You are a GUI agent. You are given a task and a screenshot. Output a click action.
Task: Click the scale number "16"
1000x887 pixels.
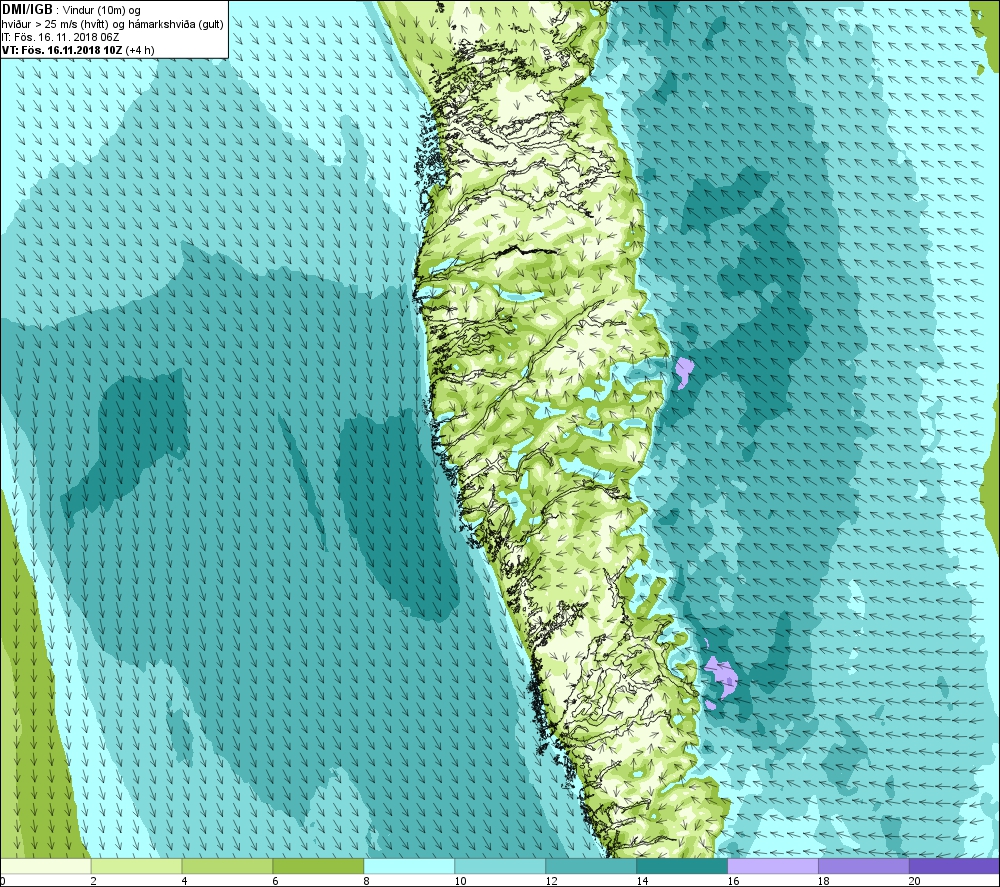point(733,881)
